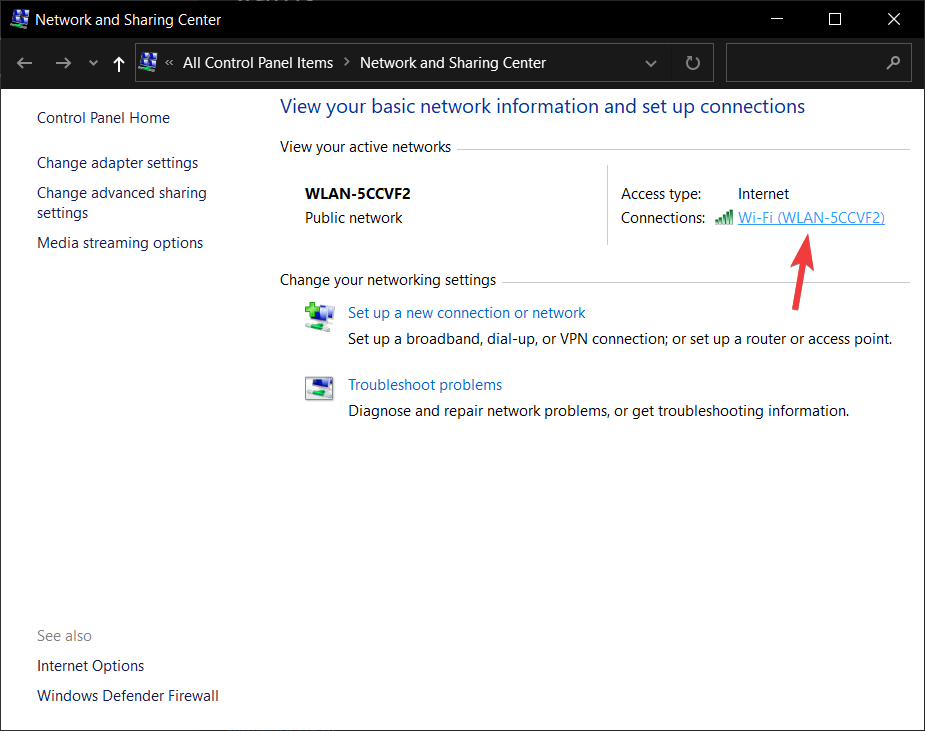Click the Internet access type value
Screen dimensions: 925x731
click(763, 194)
